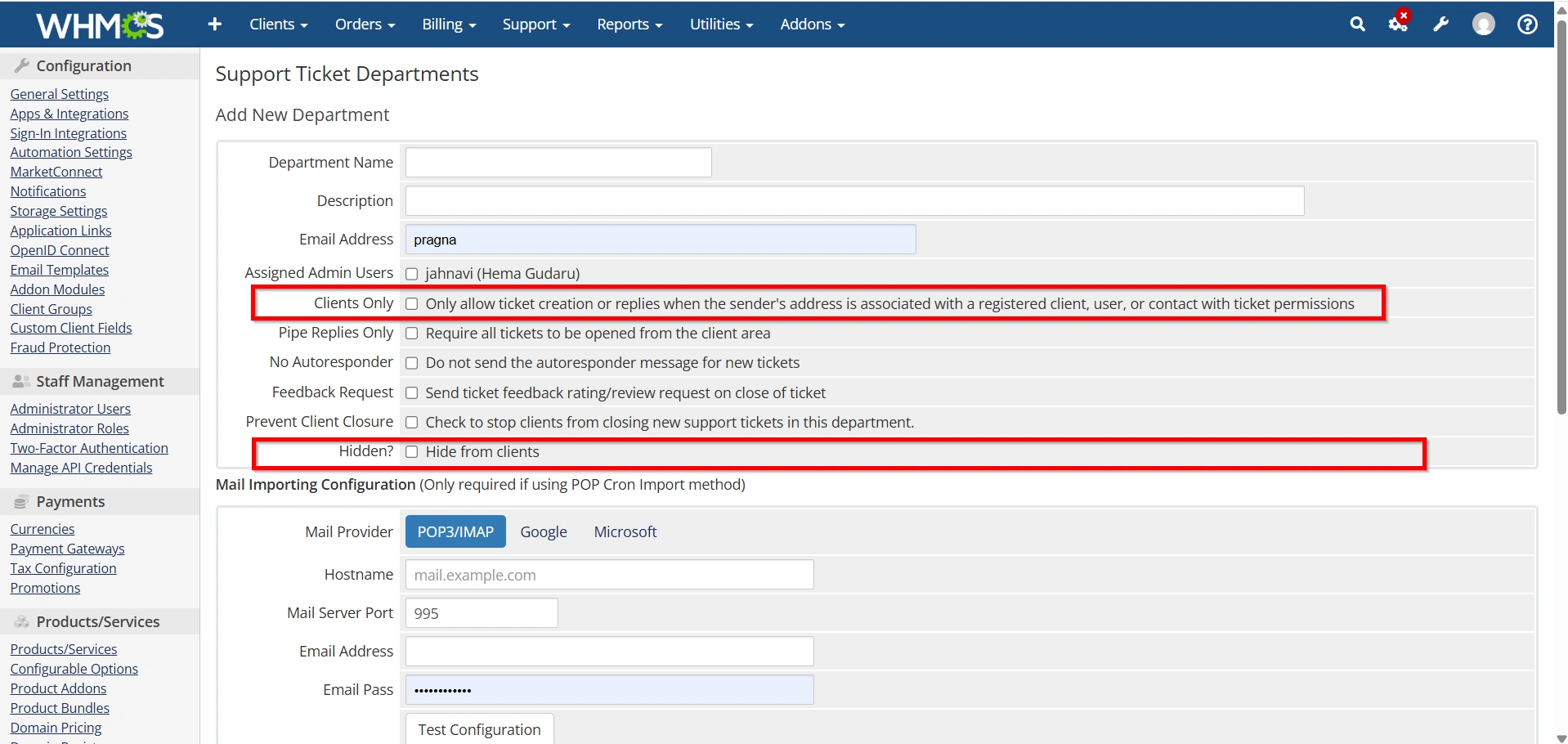The height and width of the screenshot is (744, 1568).
Task: Open Client Groups link
Action: [x=52, y=309]
